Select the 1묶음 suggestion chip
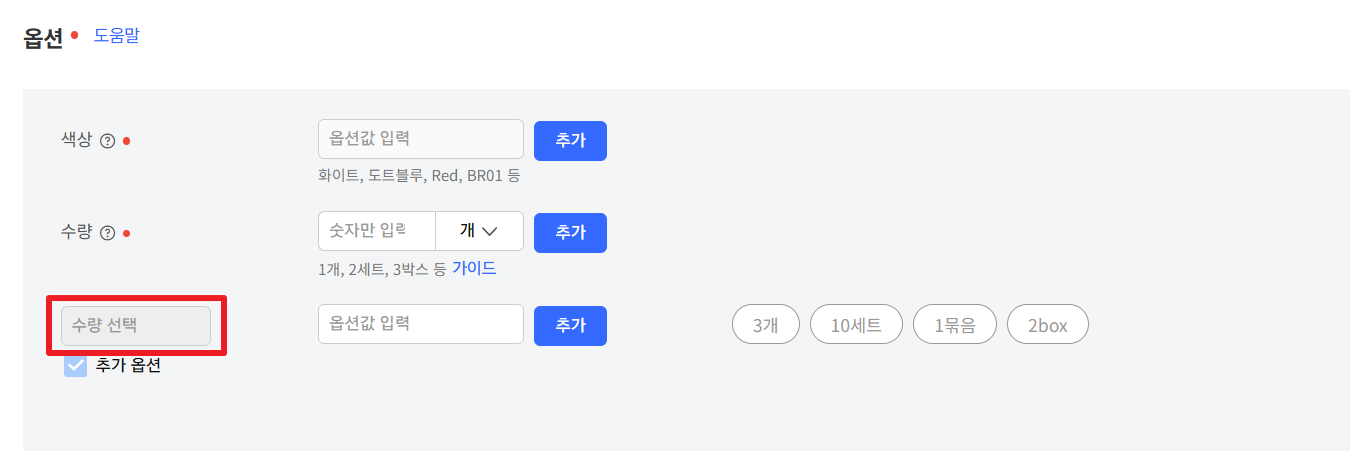 coord(954,325)
